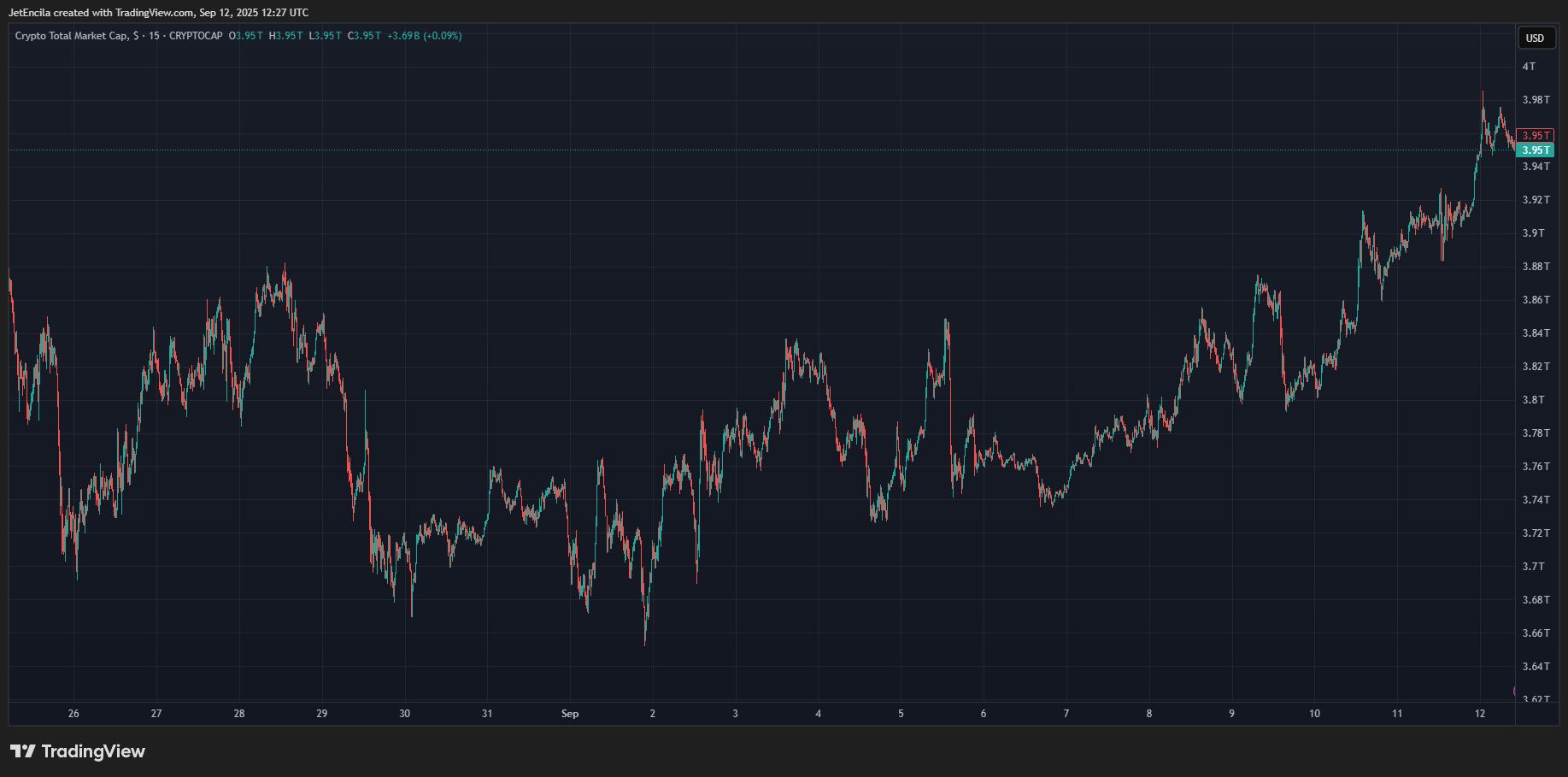Click the 3.9T price axis label
Image resolution: width=1568 pixels, height=777 pixels.
point(1533,233)
